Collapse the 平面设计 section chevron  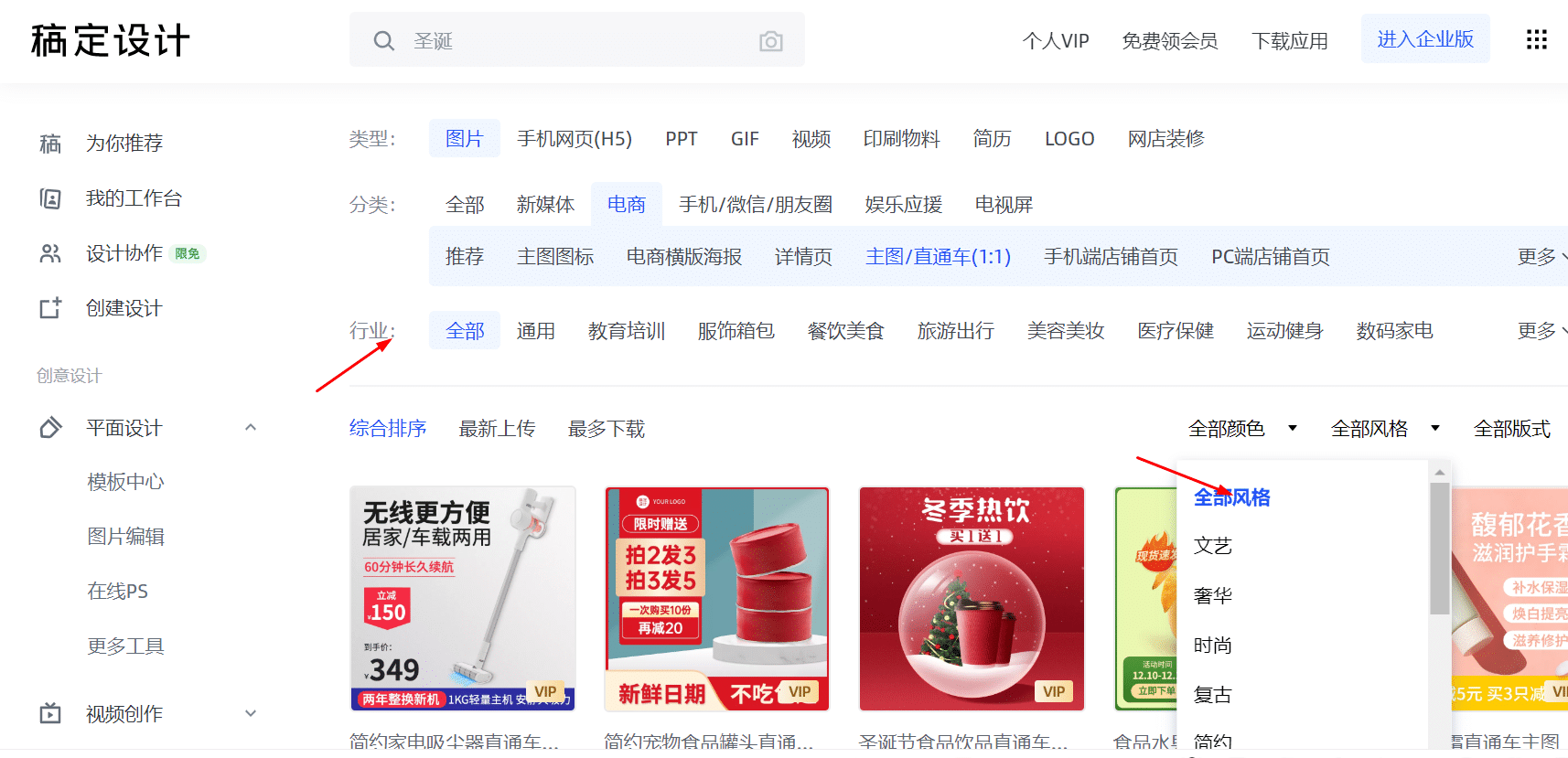point(251,428)
